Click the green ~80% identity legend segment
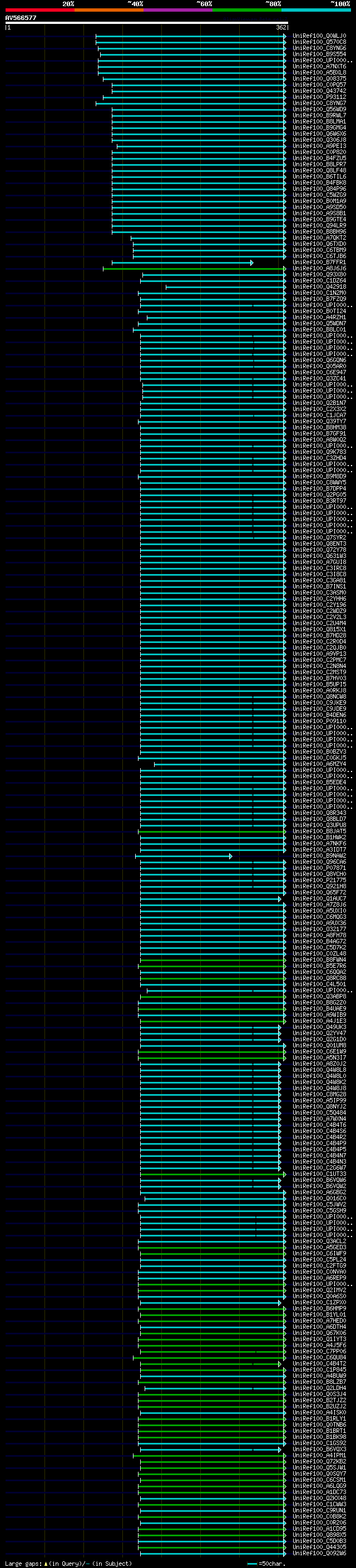This screenshot has width=356, height=1568. 247,11
